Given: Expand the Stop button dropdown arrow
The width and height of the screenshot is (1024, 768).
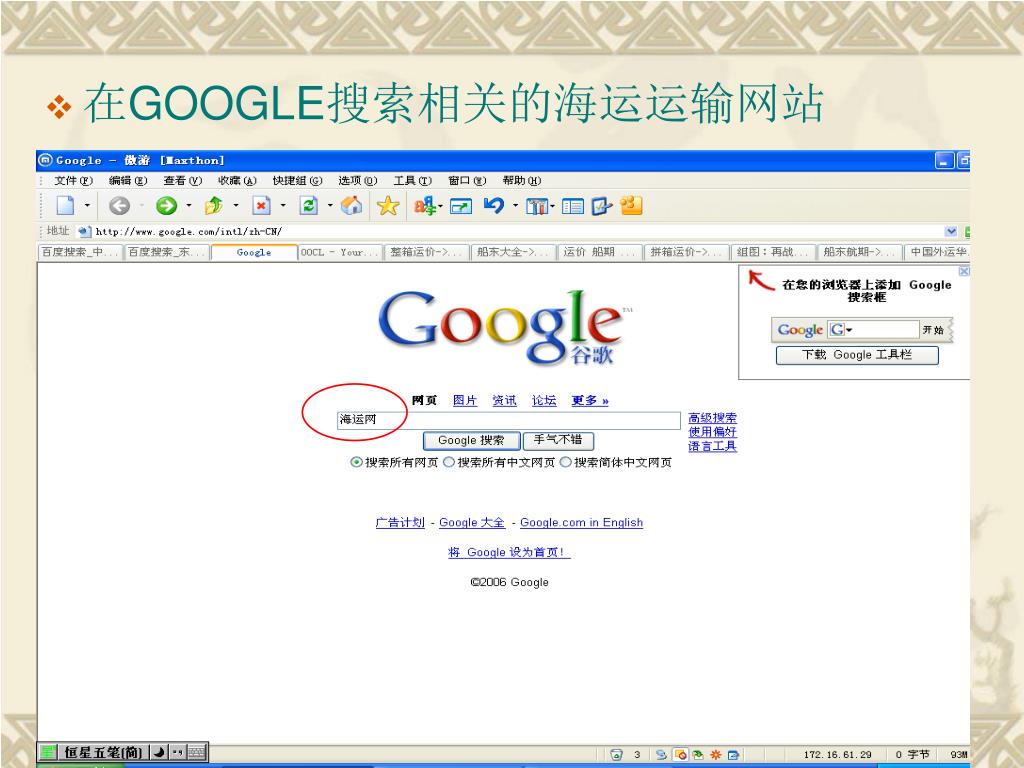Looking at the screenshot, I should [x=283, y=206].
